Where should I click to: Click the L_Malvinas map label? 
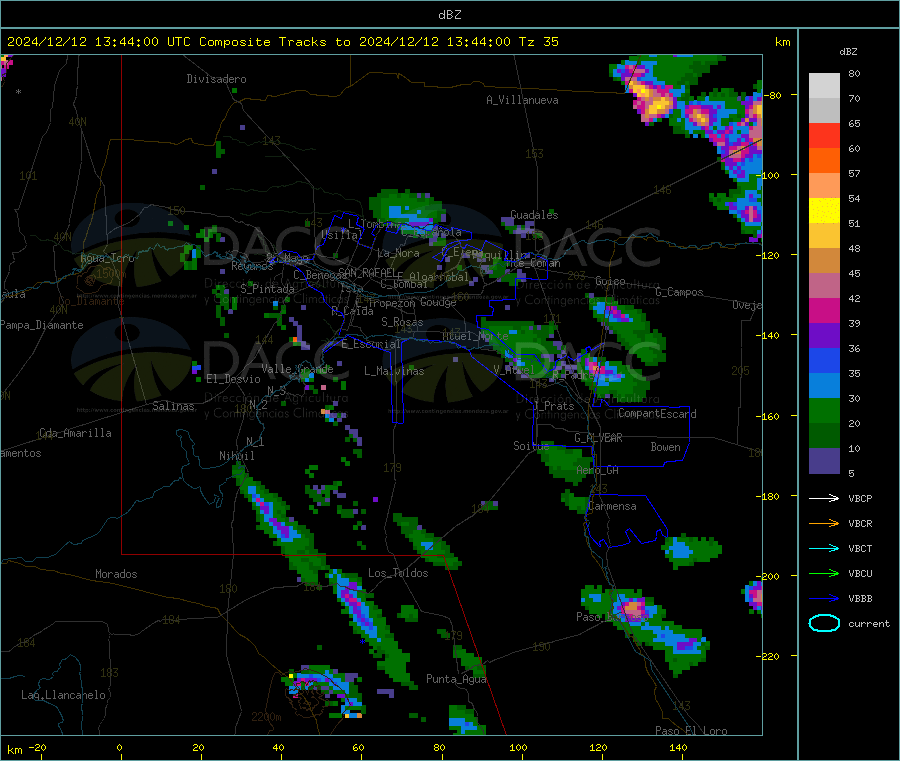pos(394,371)
